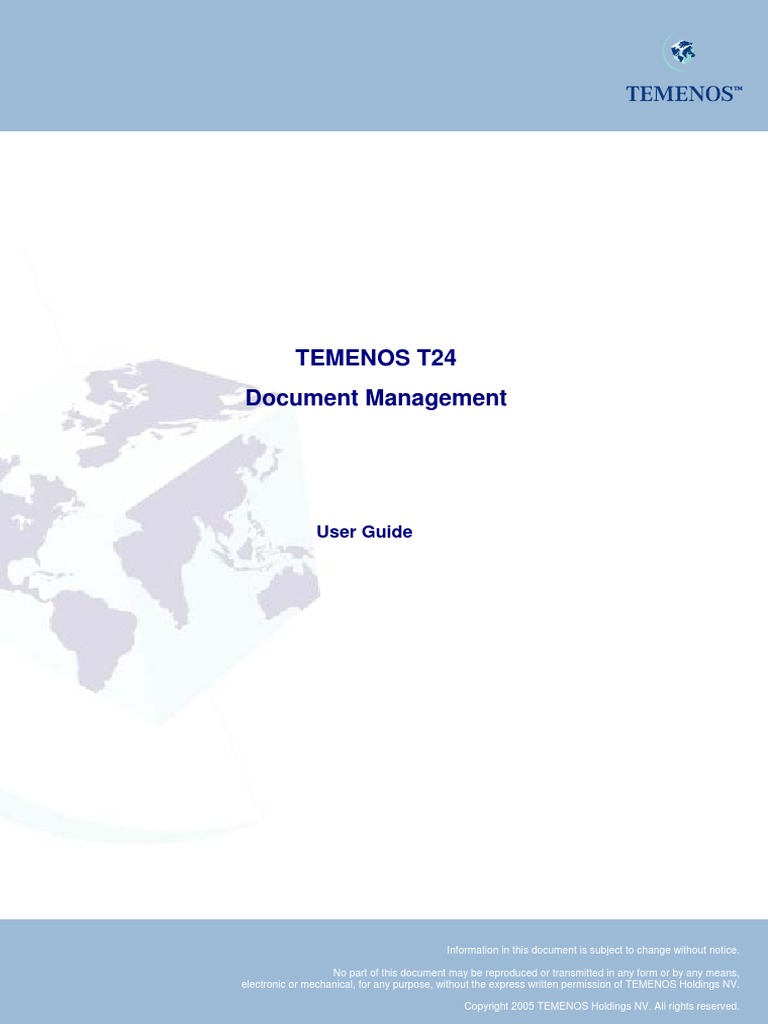This screenshot has width=768, height=1024.
Task: Click the TEMENOS wordmark text
Action: (x=684, y=93)
